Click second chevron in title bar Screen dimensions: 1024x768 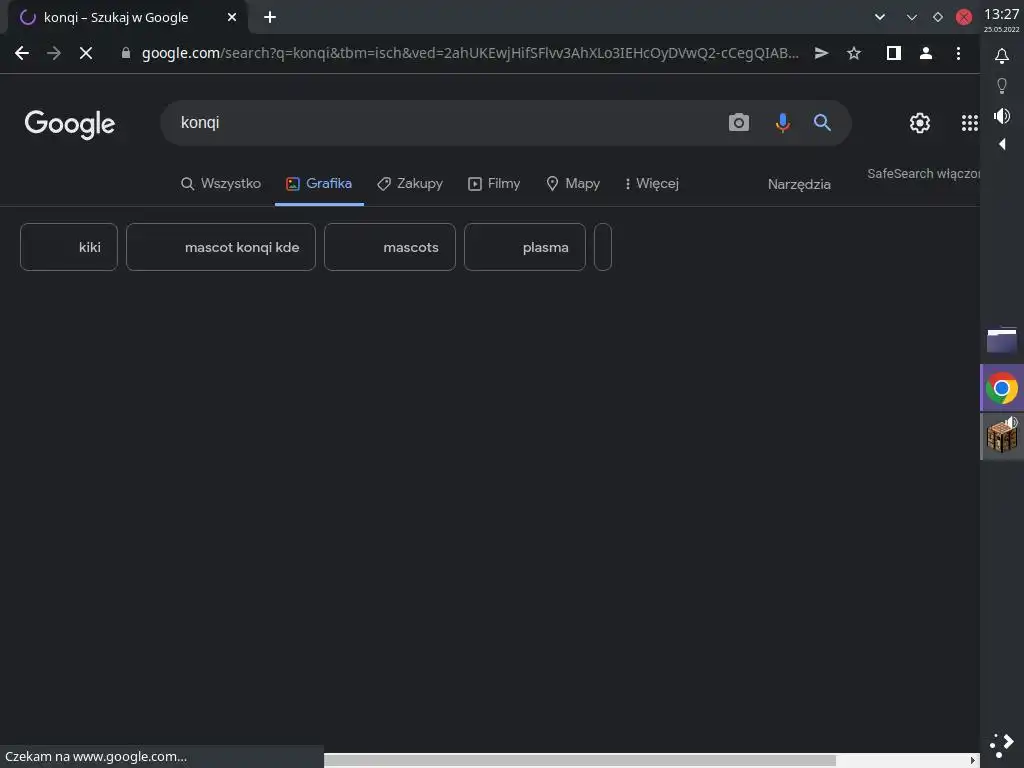912,17
